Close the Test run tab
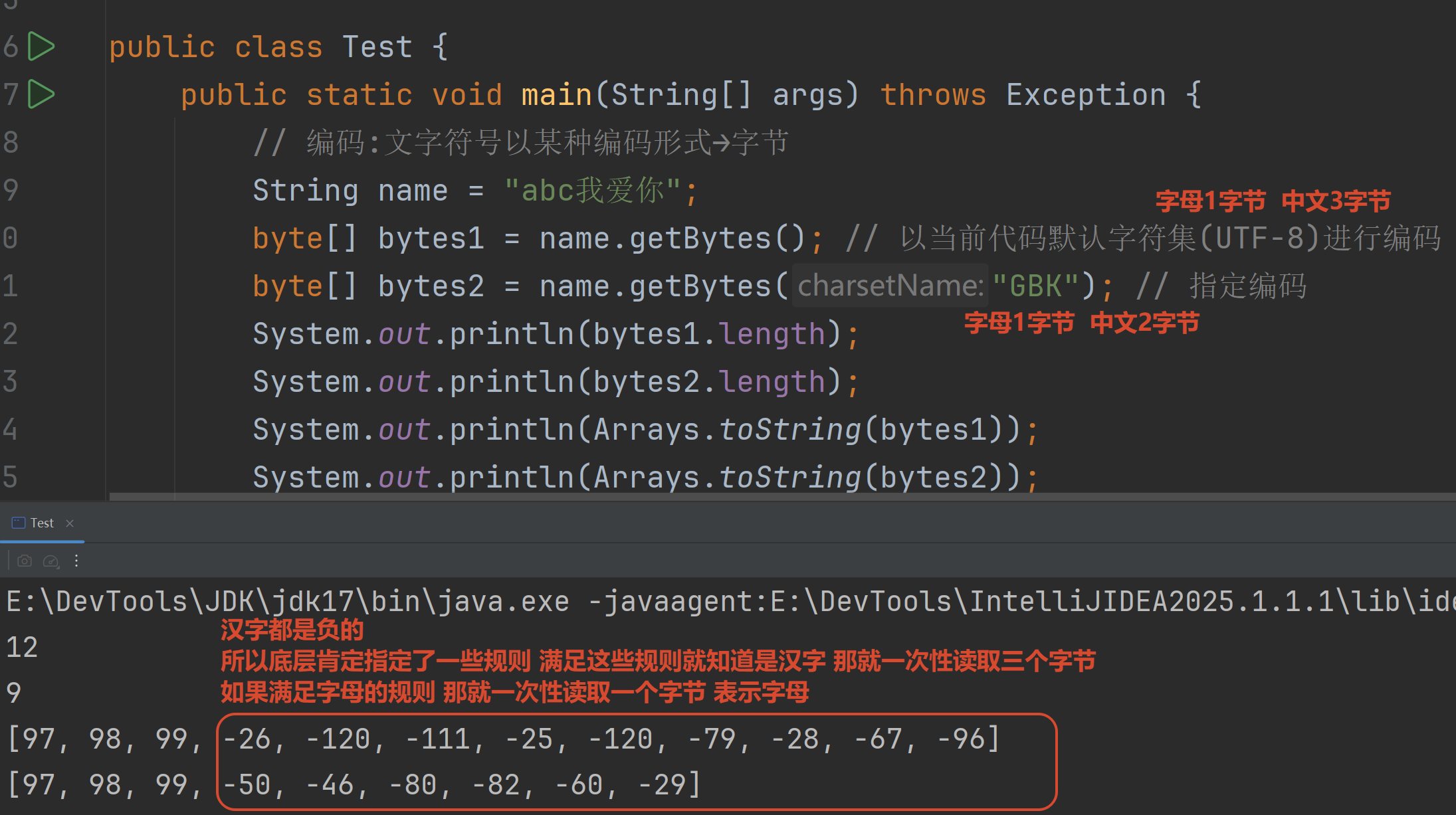Screen dimensions: 1456x815 pos(70,523)
